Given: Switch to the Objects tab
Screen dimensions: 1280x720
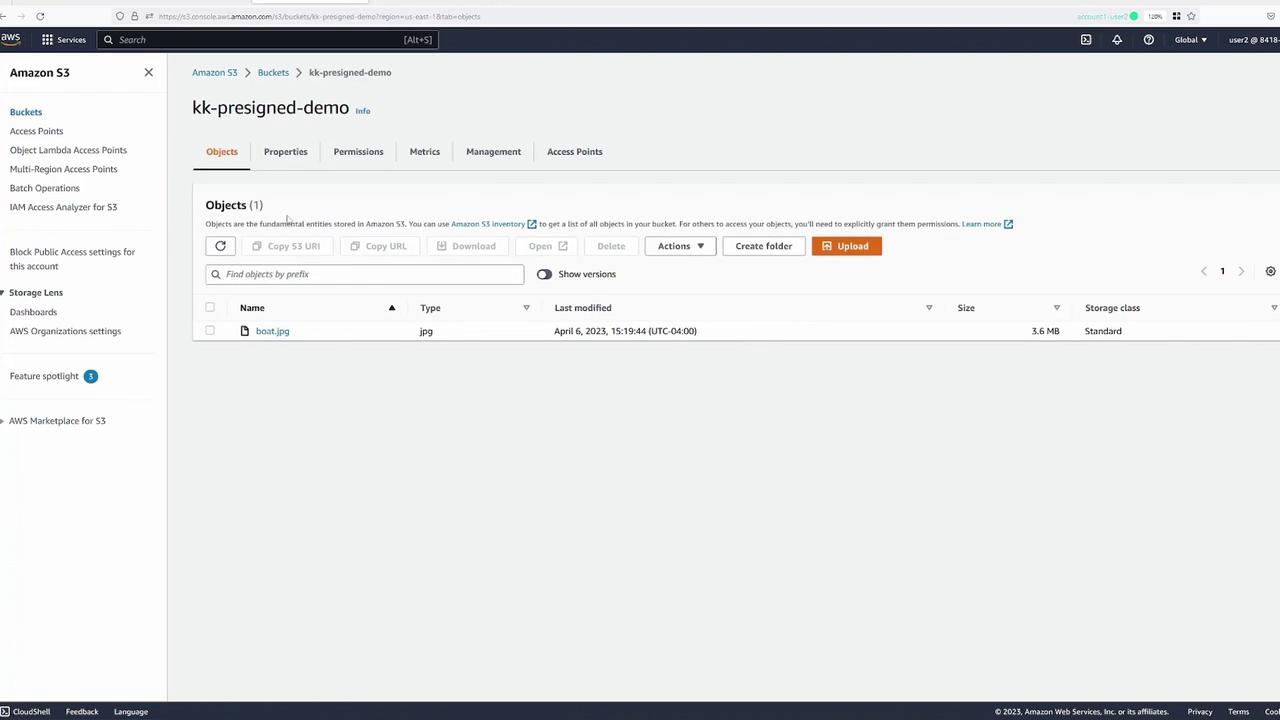Looking at the screenshot, I should (x=222, y=152).
